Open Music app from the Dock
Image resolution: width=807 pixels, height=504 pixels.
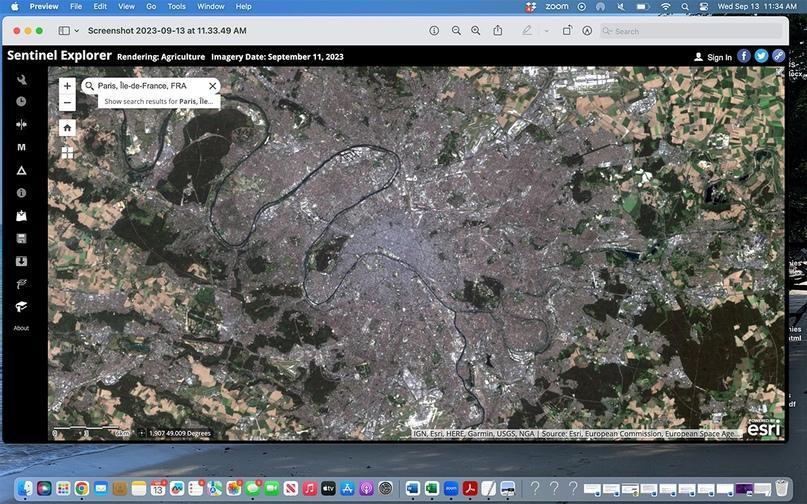pyautogui.click(x=309, y=488)
